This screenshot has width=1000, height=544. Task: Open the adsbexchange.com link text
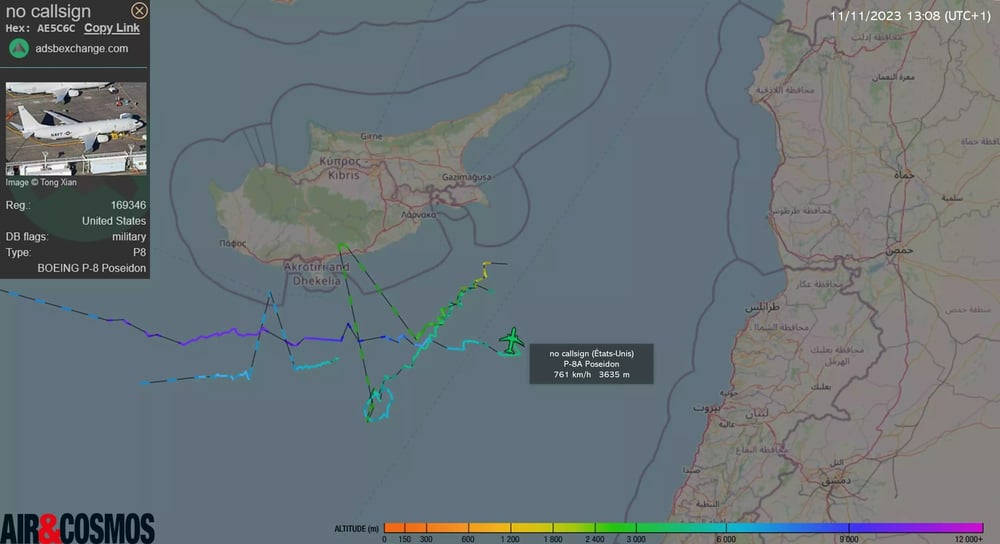tap(82, 48)
